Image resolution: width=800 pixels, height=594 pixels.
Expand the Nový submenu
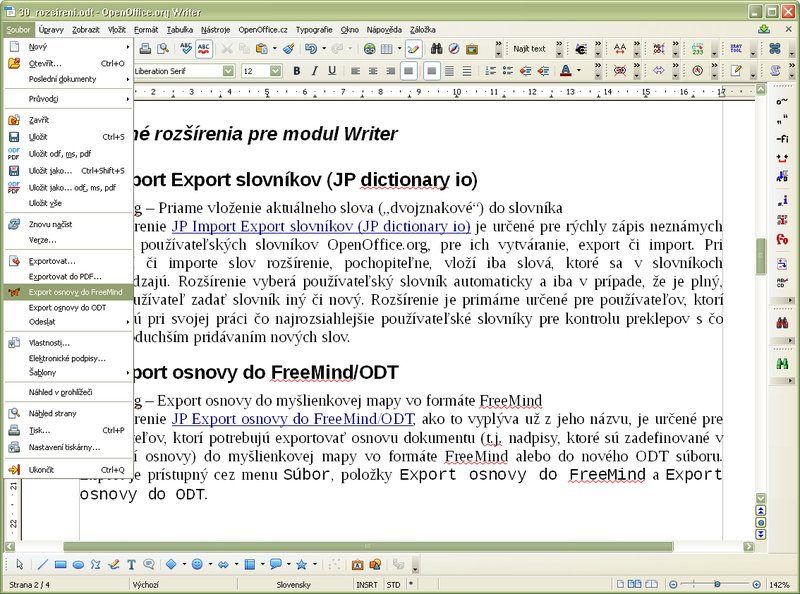[x=68, y=46]
